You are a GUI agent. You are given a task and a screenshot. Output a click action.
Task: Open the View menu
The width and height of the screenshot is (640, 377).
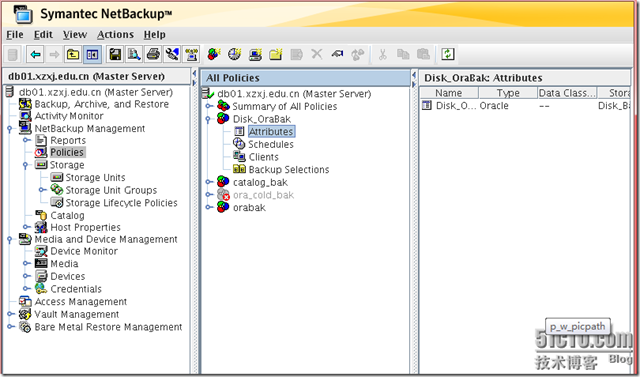tap(75, 35)
